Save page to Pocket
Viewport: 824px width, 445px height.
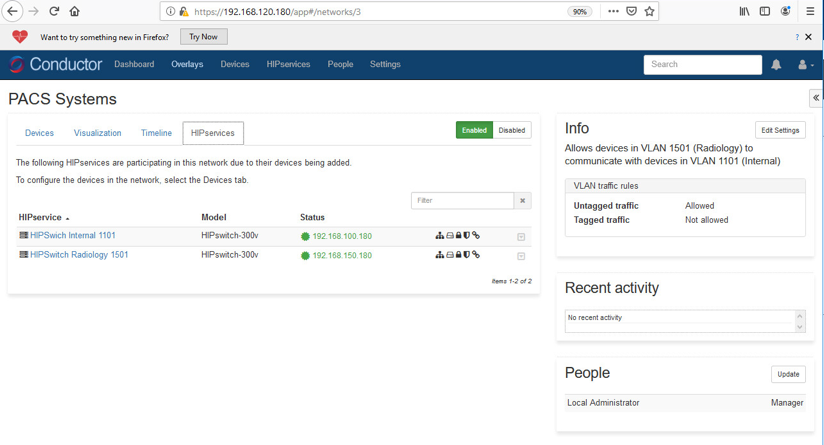631,12
